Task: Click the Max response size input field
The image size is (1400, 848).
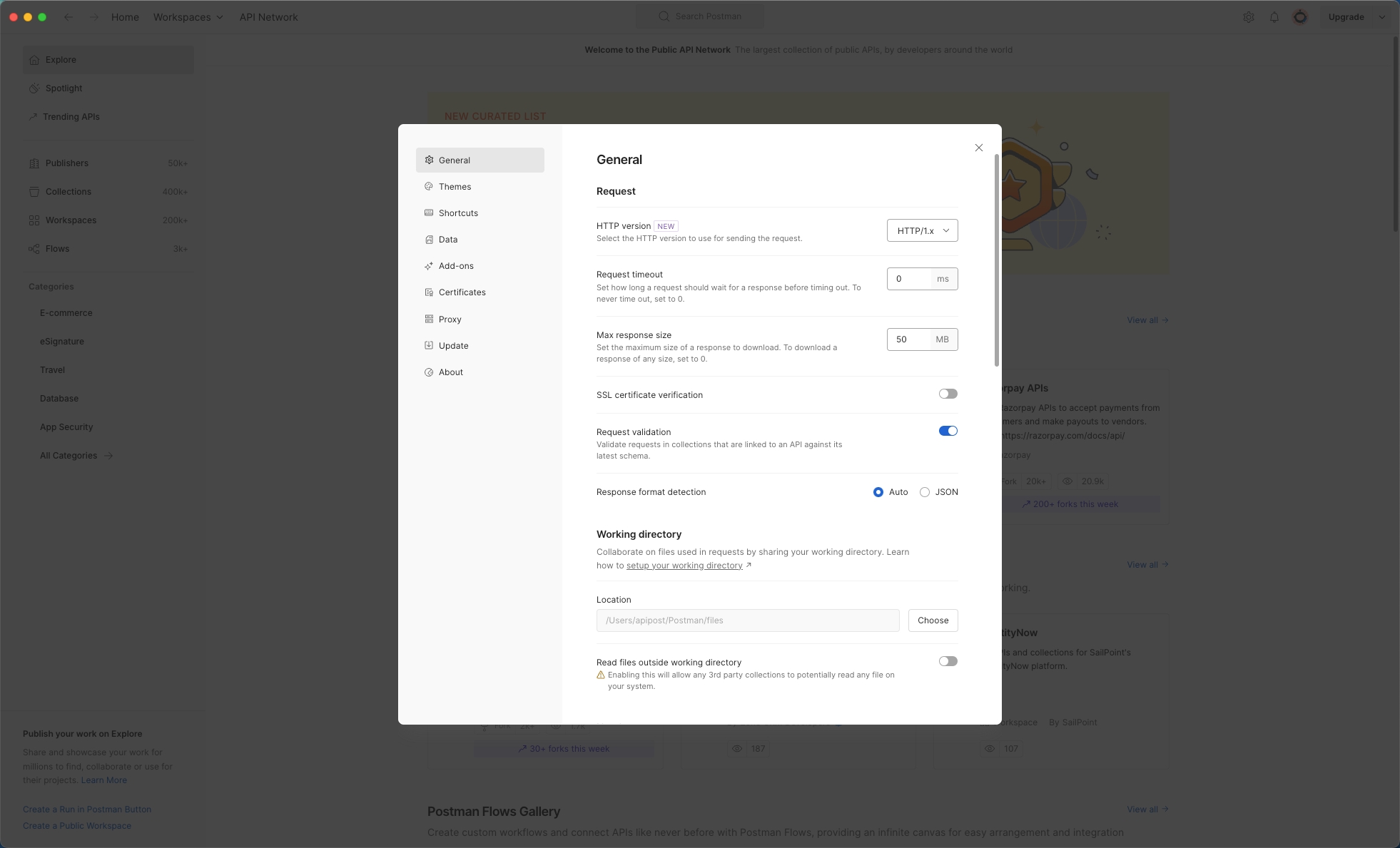Action: tap(909, 339)
